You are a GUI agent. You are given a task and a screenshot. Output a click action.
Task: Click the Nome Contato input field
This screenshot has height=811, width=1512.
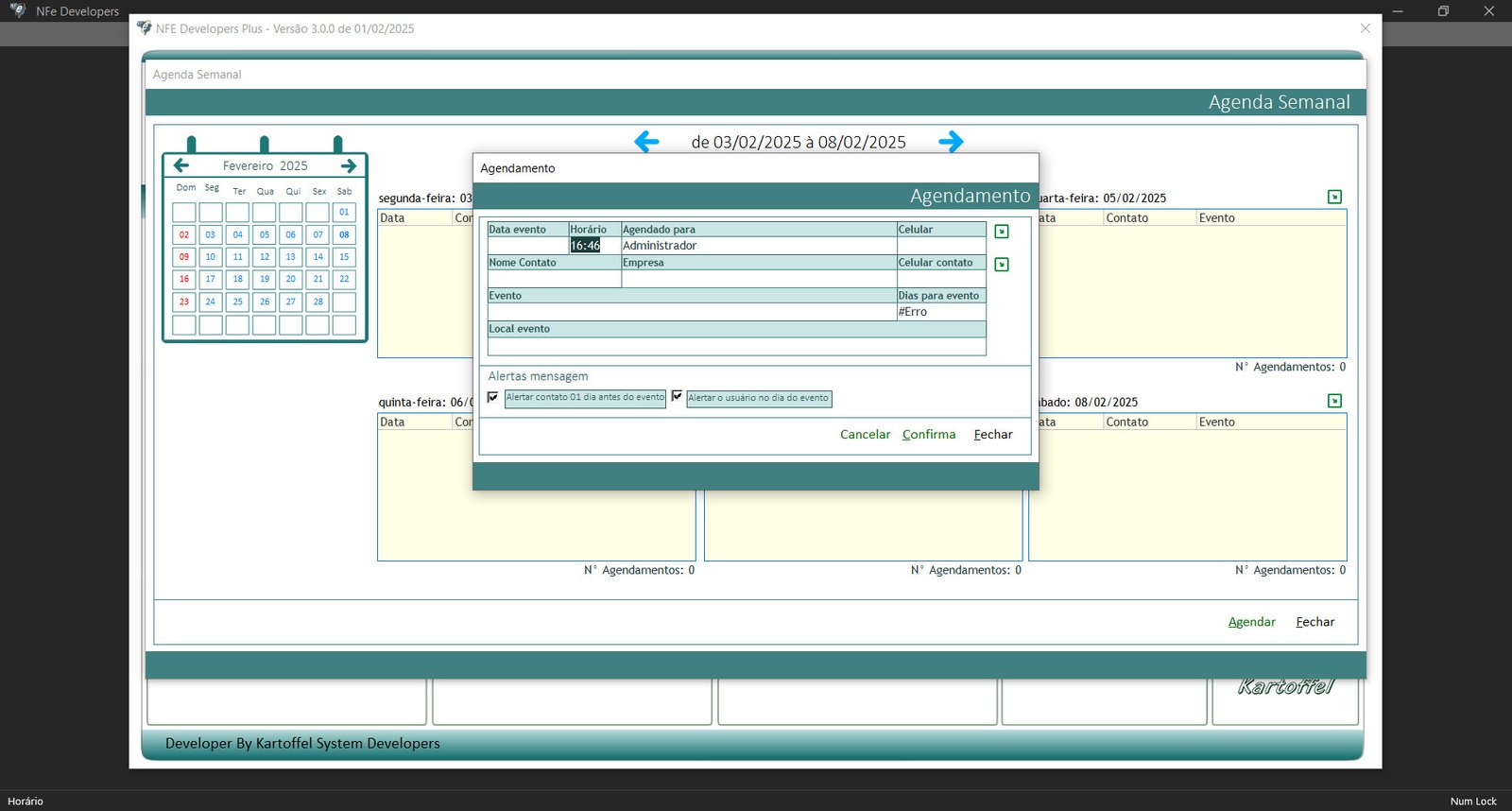click(554, 279)
